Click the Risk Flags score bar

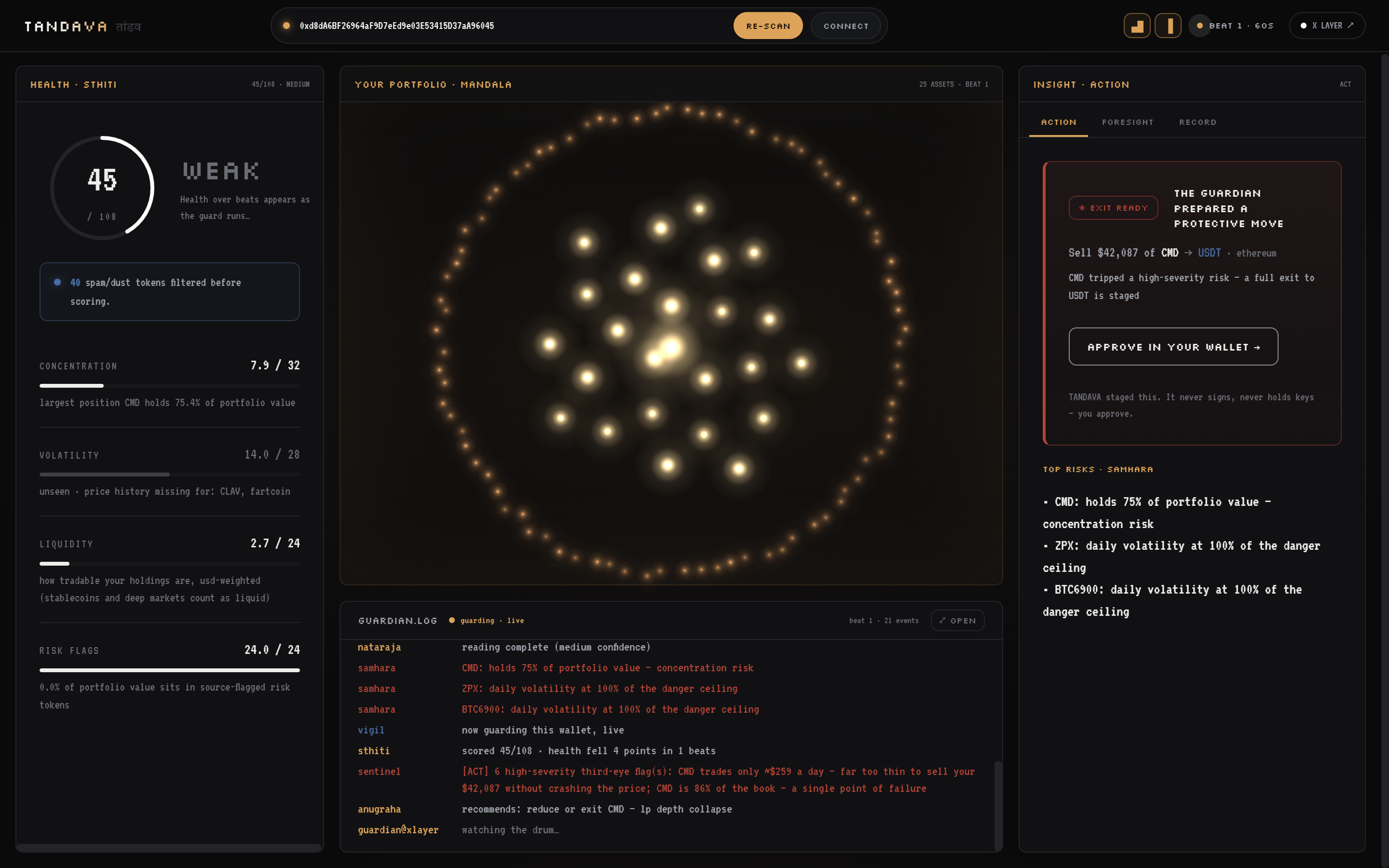pyautogui.click(x=169, y=670)
